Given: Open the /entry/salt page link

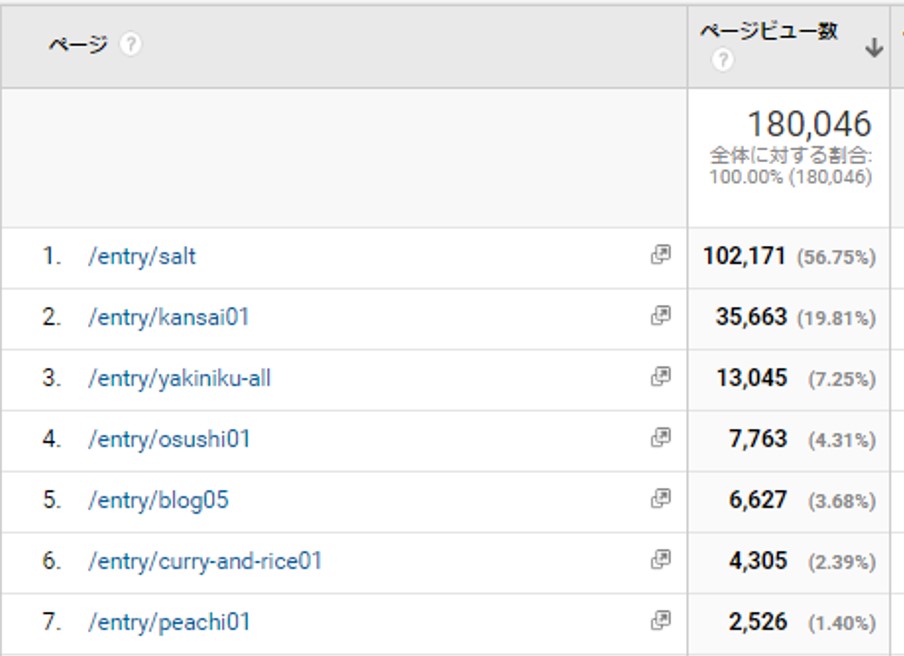Looking at the screenshot, I should pos(142,257).
